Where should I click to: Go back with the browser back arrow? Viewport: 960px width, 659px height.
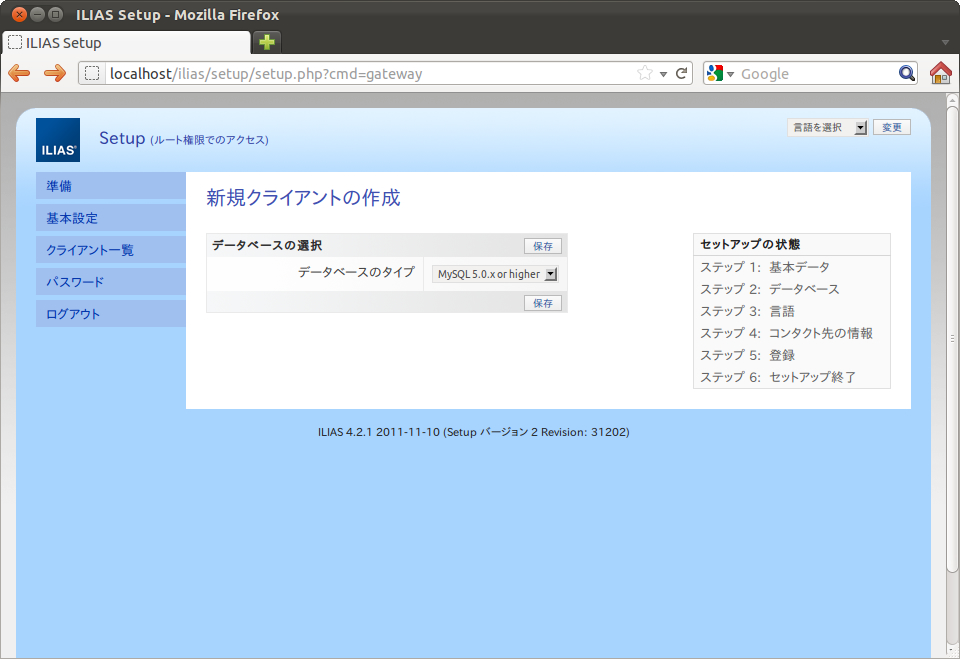point(19,73)
